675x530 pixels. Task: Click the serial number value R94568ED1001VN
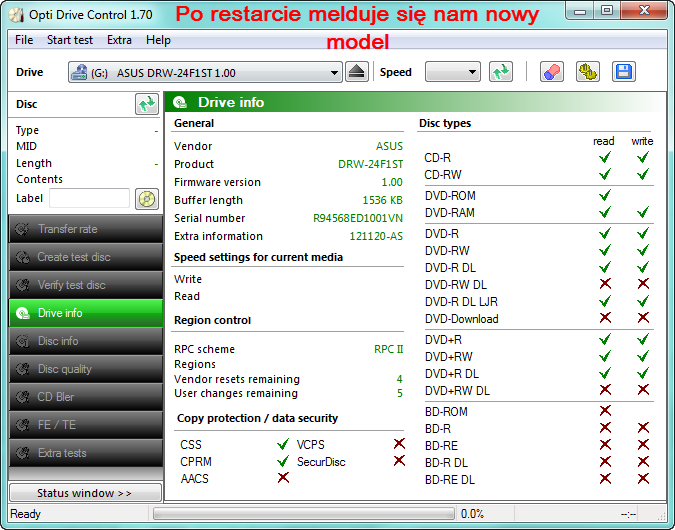tap(358, 218)
